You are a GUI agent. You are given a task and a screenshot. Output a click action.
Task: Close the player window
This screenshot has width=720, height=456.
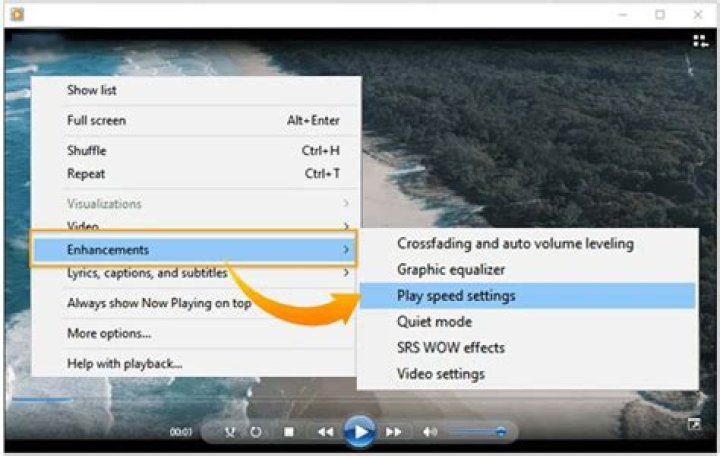pyautogui.click(x=698, y=15)
